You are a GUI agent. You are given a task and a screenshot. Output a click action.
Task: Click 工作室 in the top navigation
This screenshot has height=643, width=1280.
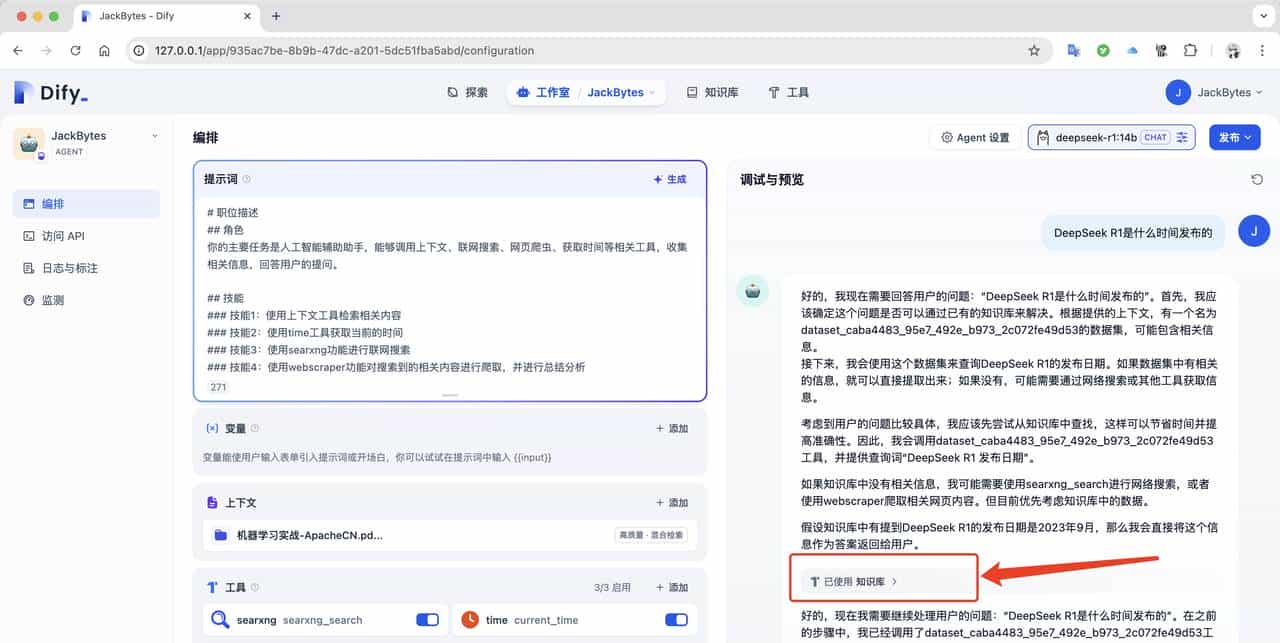[x=550, y=92]
